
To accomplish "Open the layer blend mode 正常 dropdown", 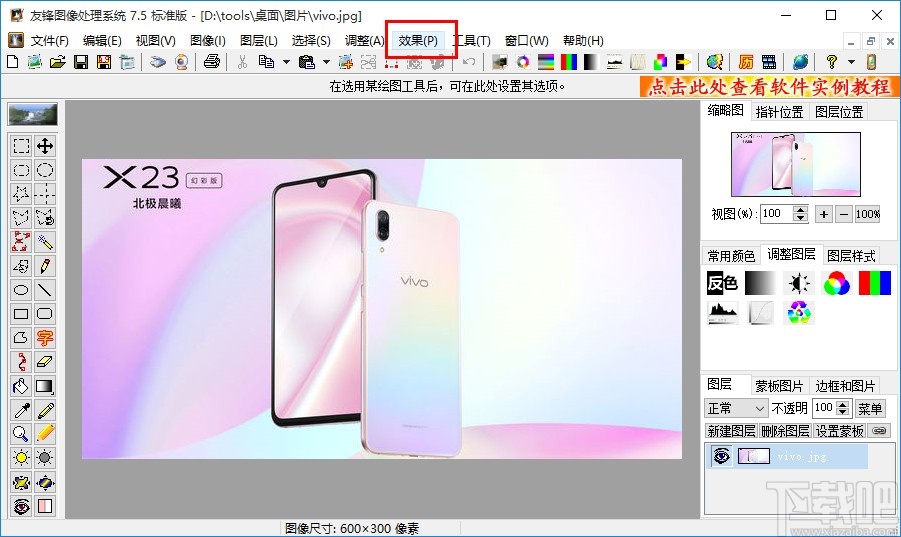I will pos(736,408).
